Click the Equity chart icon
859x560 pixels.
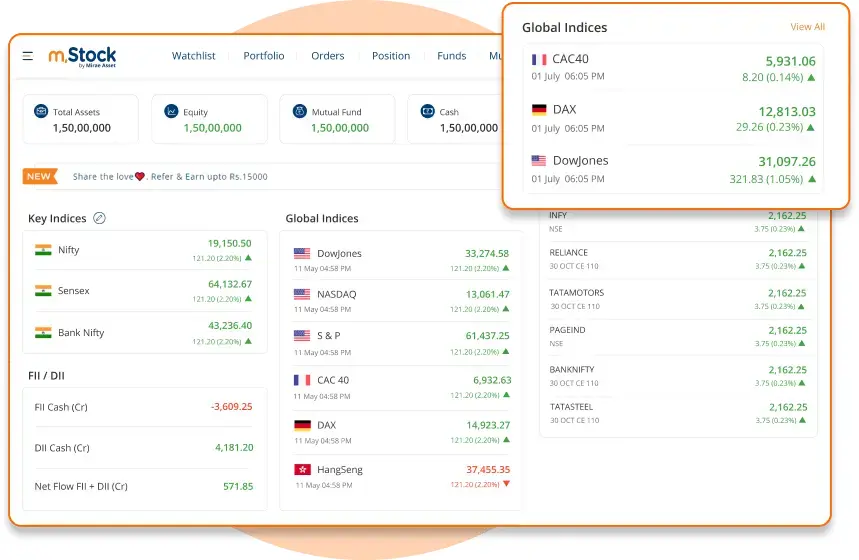click(172, 111)
